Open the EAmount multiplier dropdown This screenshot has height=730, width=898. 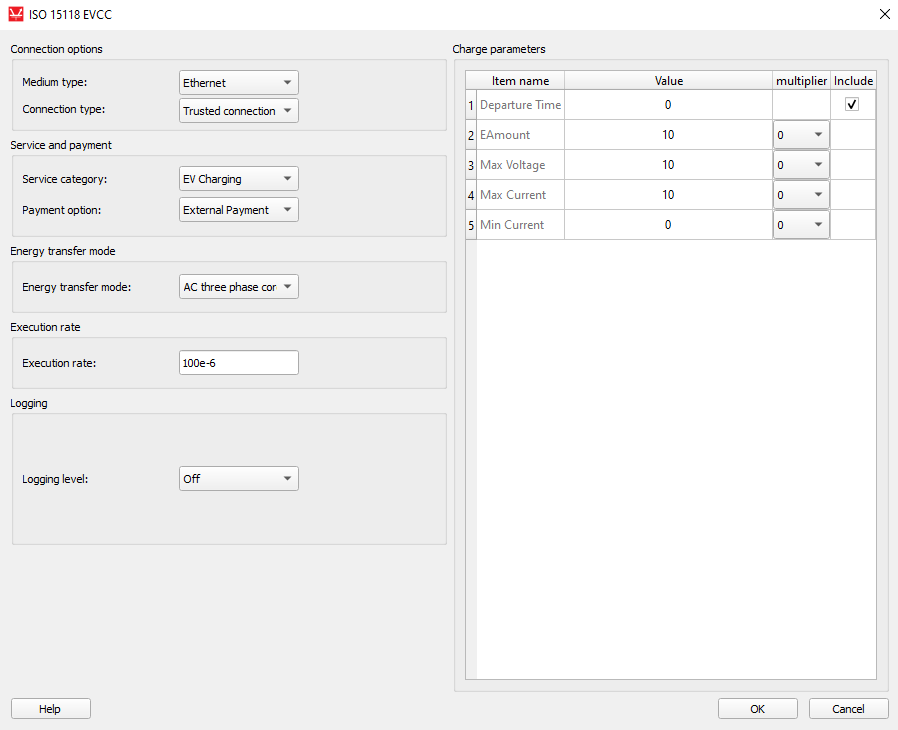(801, 135)
